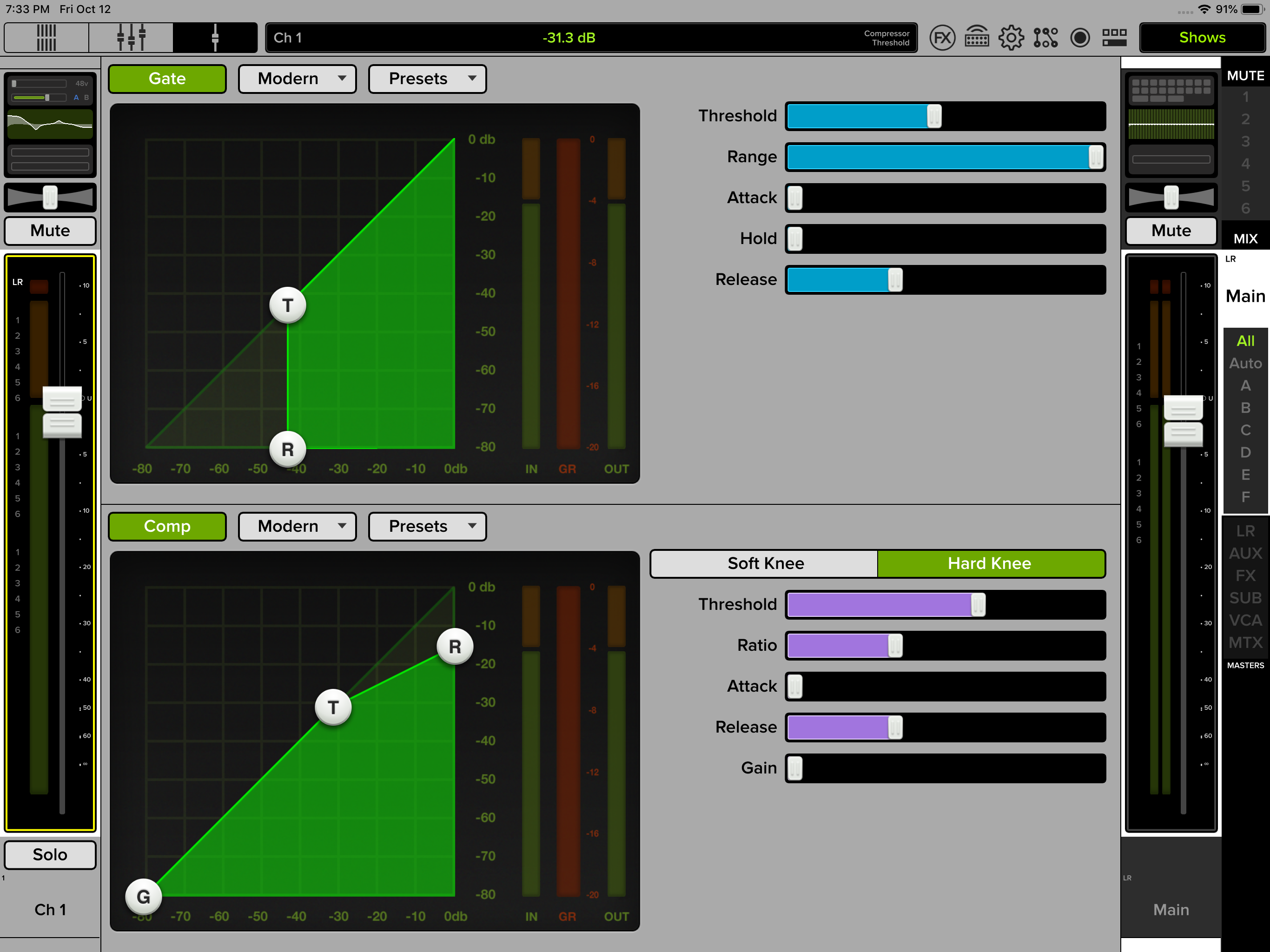Open the keyboard quick access icon

[976, 38]
